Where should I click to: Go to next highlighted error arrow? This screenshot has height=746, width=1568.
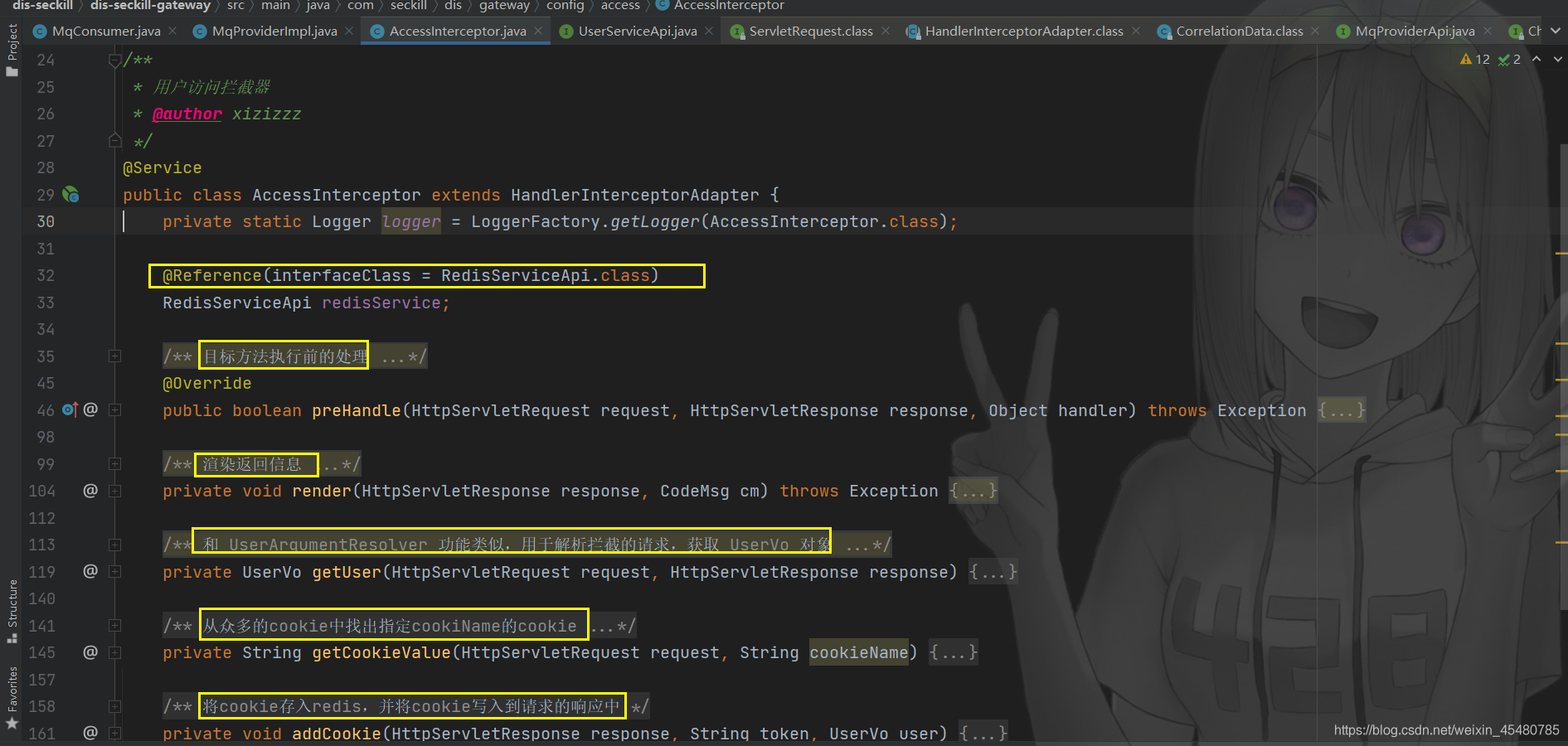click(1557, 59)
